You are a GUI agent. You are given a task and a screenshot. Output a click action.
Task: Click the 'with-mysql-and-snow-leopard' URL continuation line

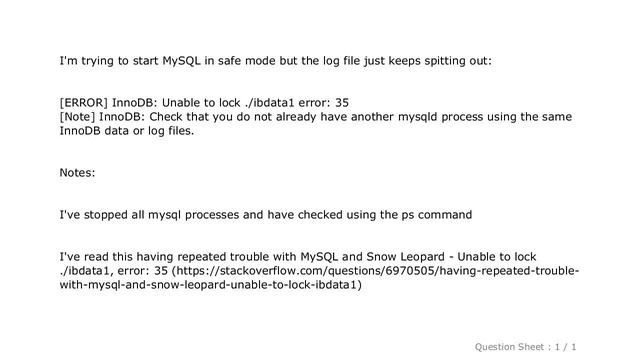click(x=211, y=284)
